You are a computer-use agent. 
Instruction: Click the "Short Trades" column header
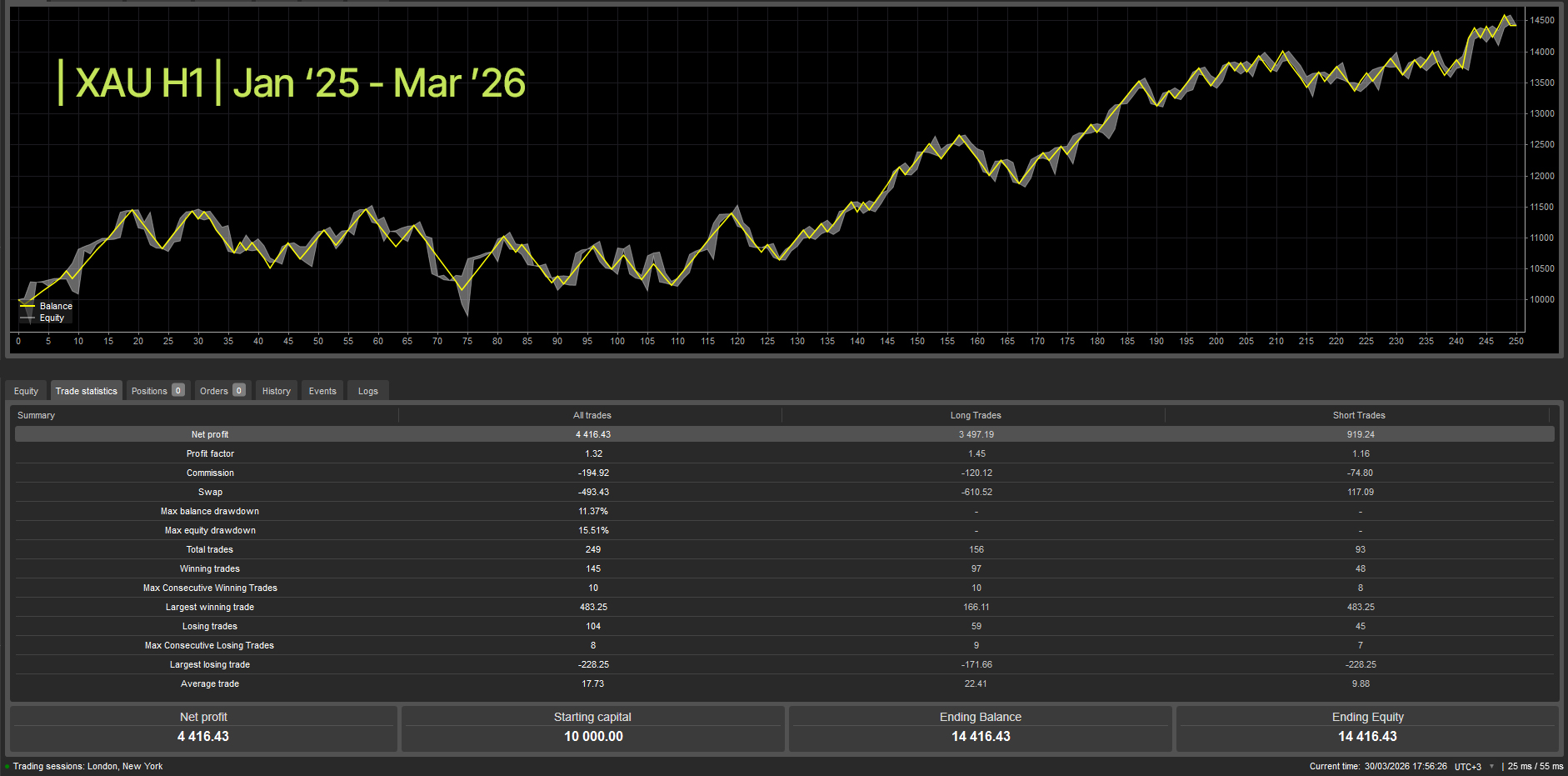pyautogui.click(x=1358, y=414)
